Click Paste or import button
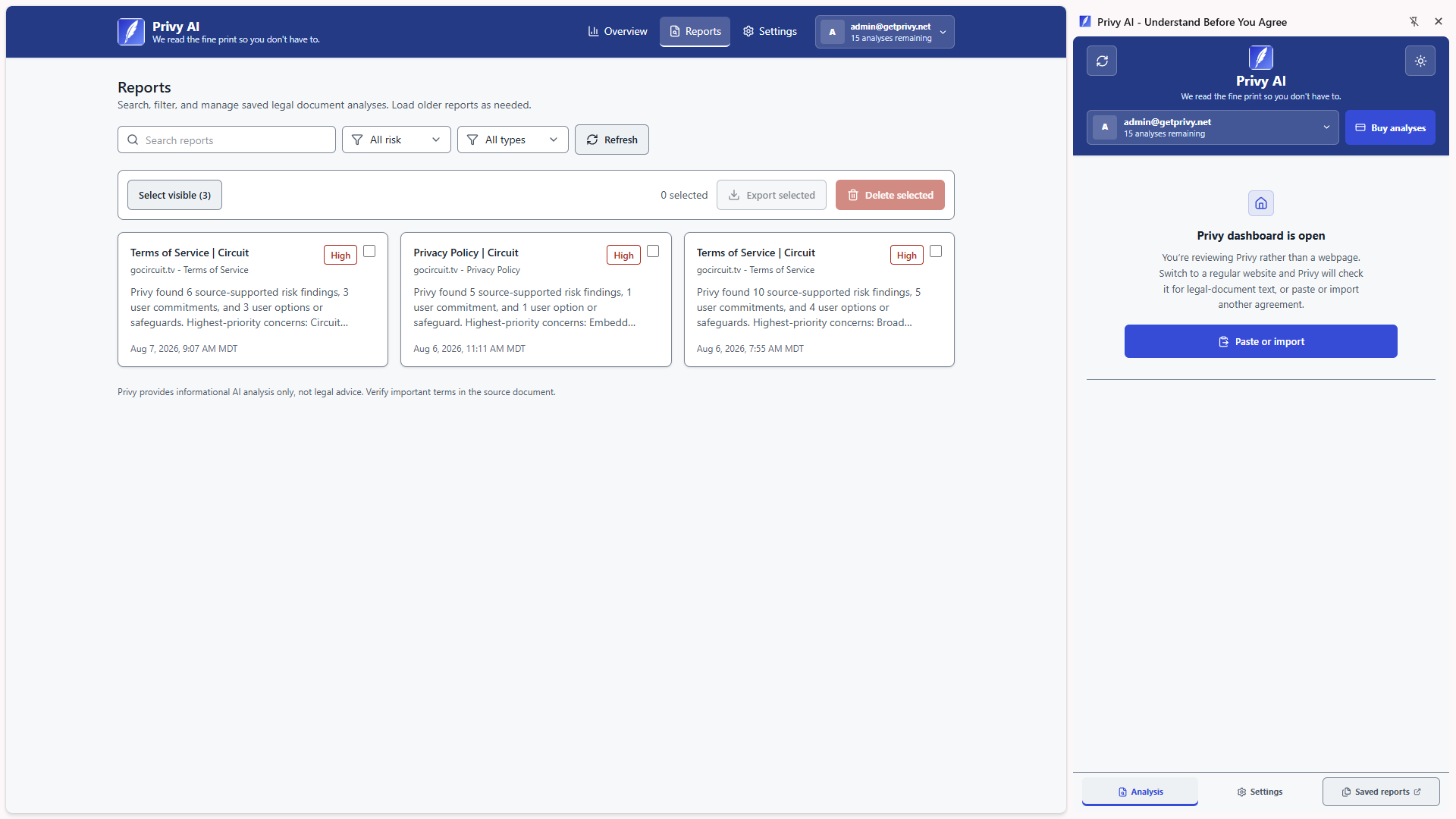1456x819 pixels. [x=1260, y=341]
